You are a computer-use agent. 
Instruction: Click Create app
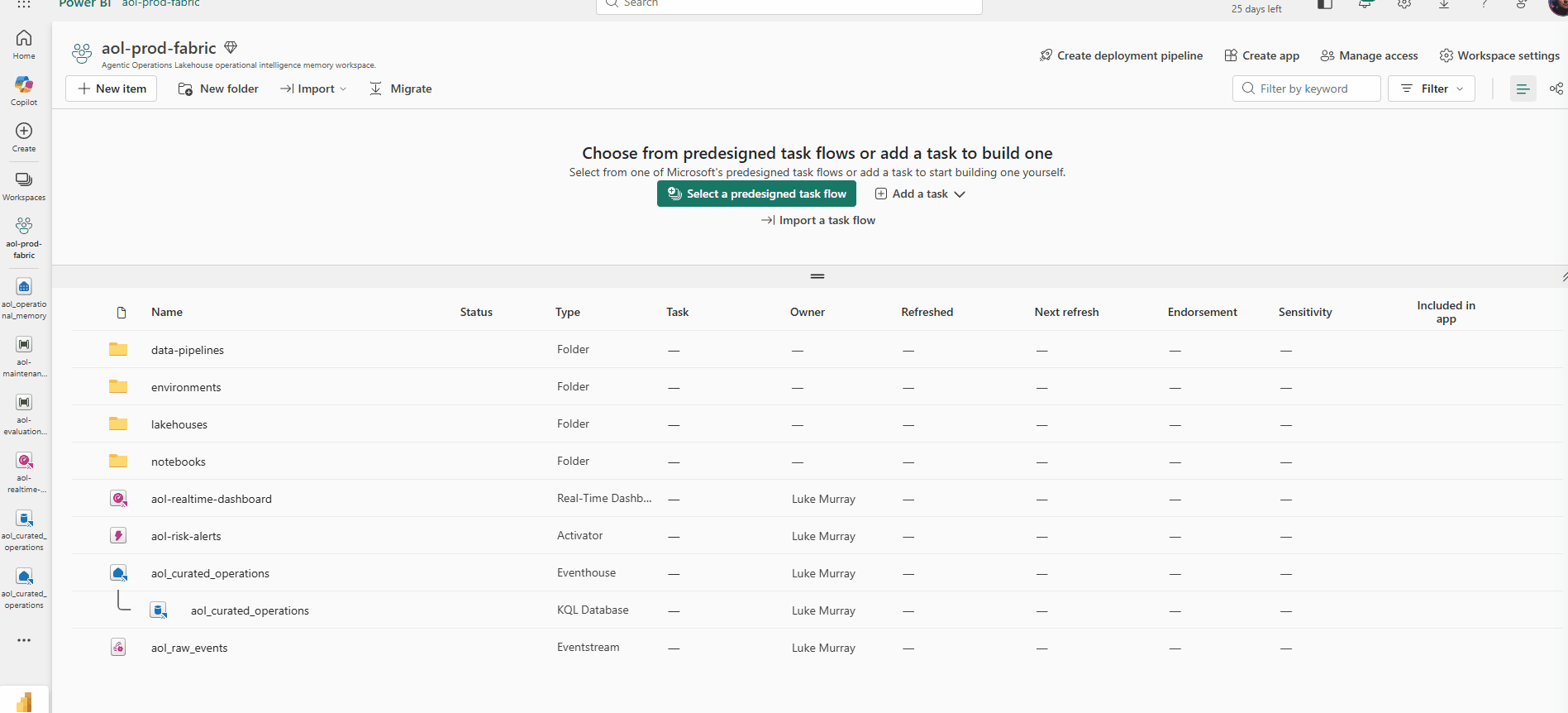1261,55
